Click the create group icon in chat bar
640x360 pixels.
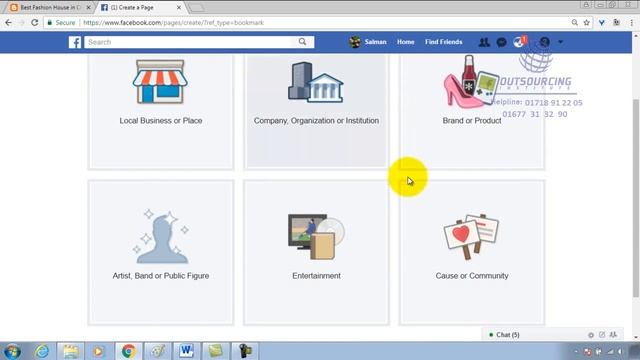613,335
